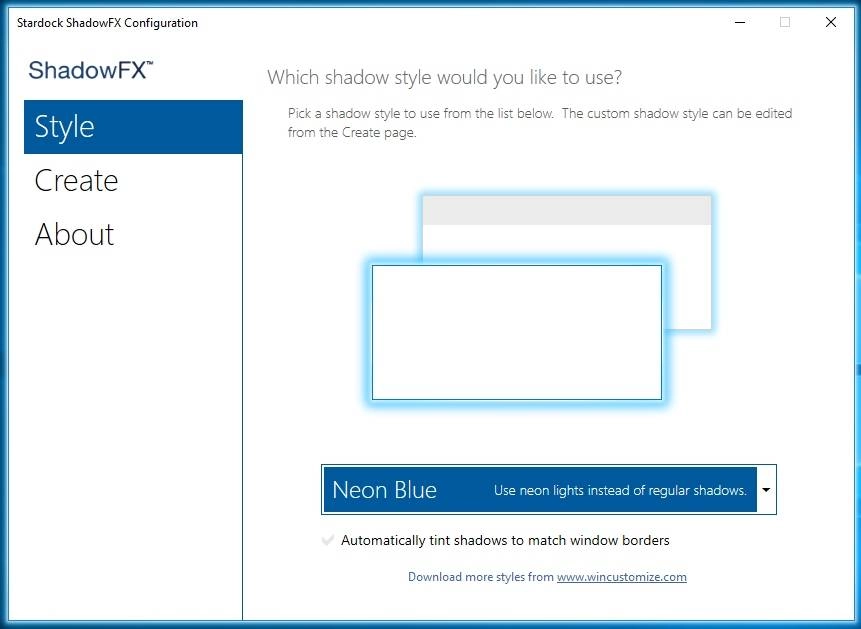Open the Style page in sidebar
Screen dimensions: 861x629
(133, 127)
